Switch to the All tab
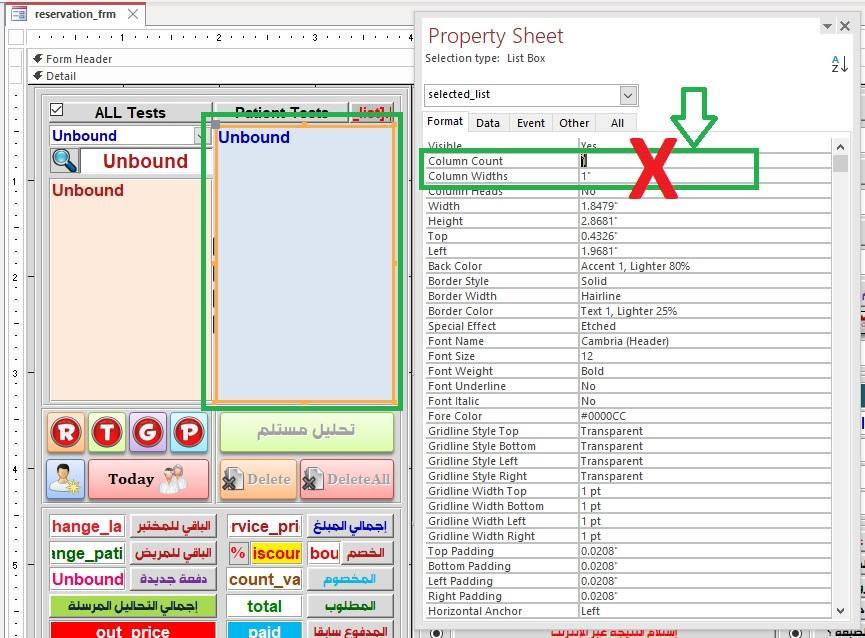Screen dimensions: 865x638 click(x=617, y=123)
